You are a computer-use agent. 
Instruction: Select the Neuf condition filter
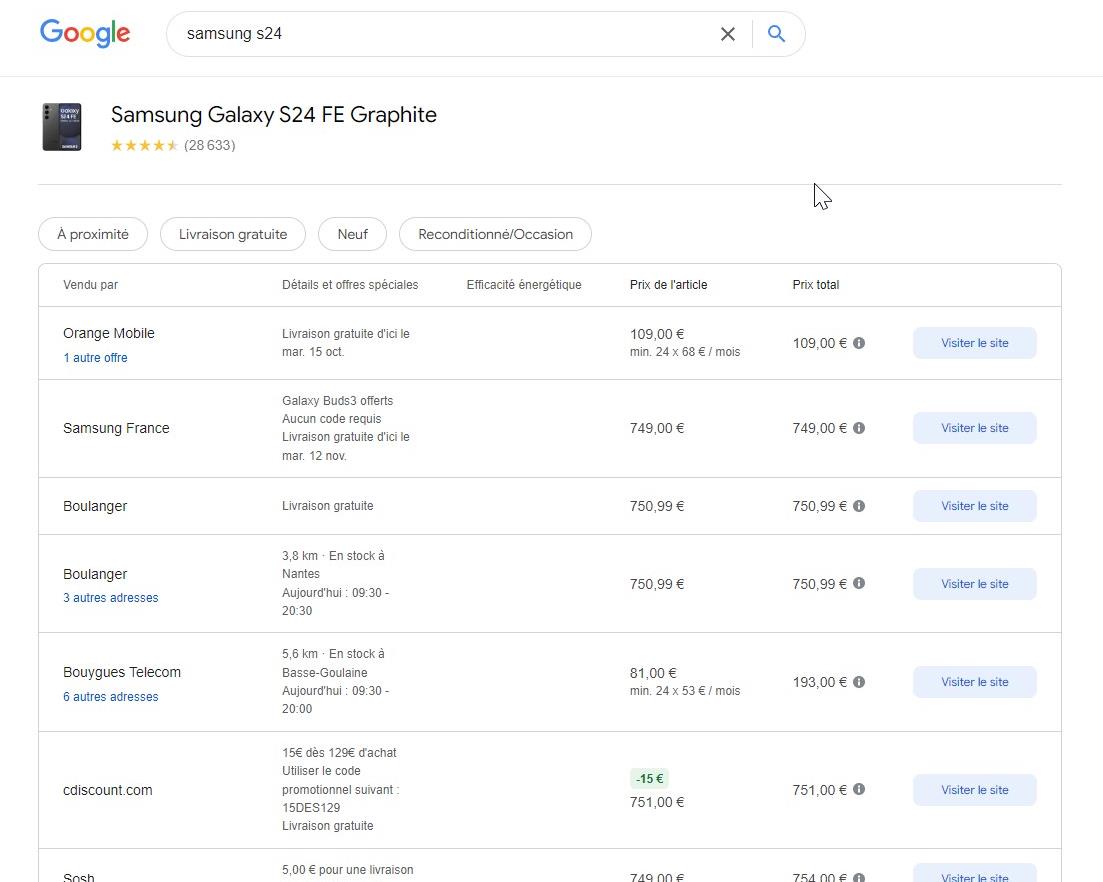(x=353, y=234)
